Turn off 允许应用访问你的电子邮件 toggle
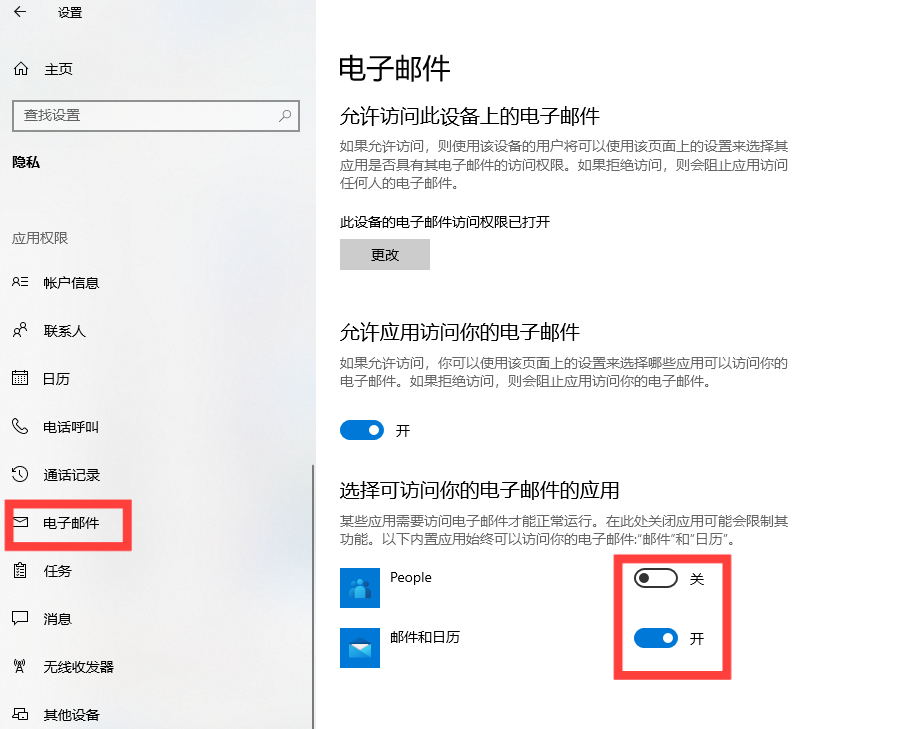The height and width of the screenshot is (729, 901). (362, 430)
